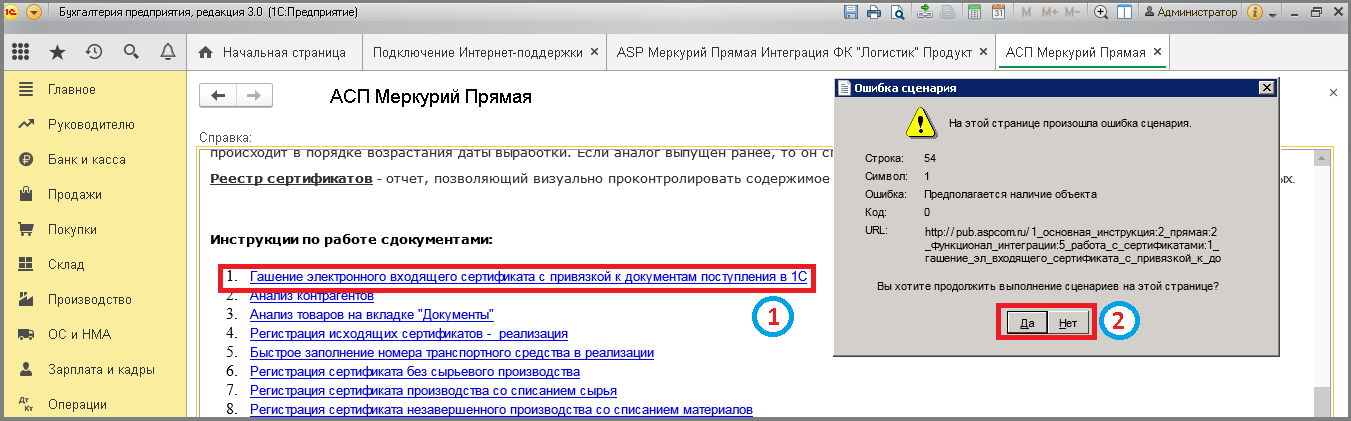Viewport: 1351px width, 421px height.
Task: Click ОС и НМА truck icon
Action: 26,334
